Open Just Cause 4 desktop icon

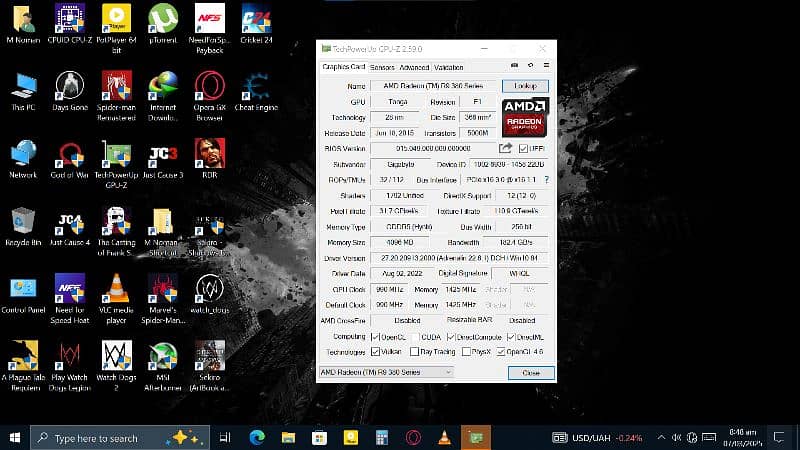(69, 227)
